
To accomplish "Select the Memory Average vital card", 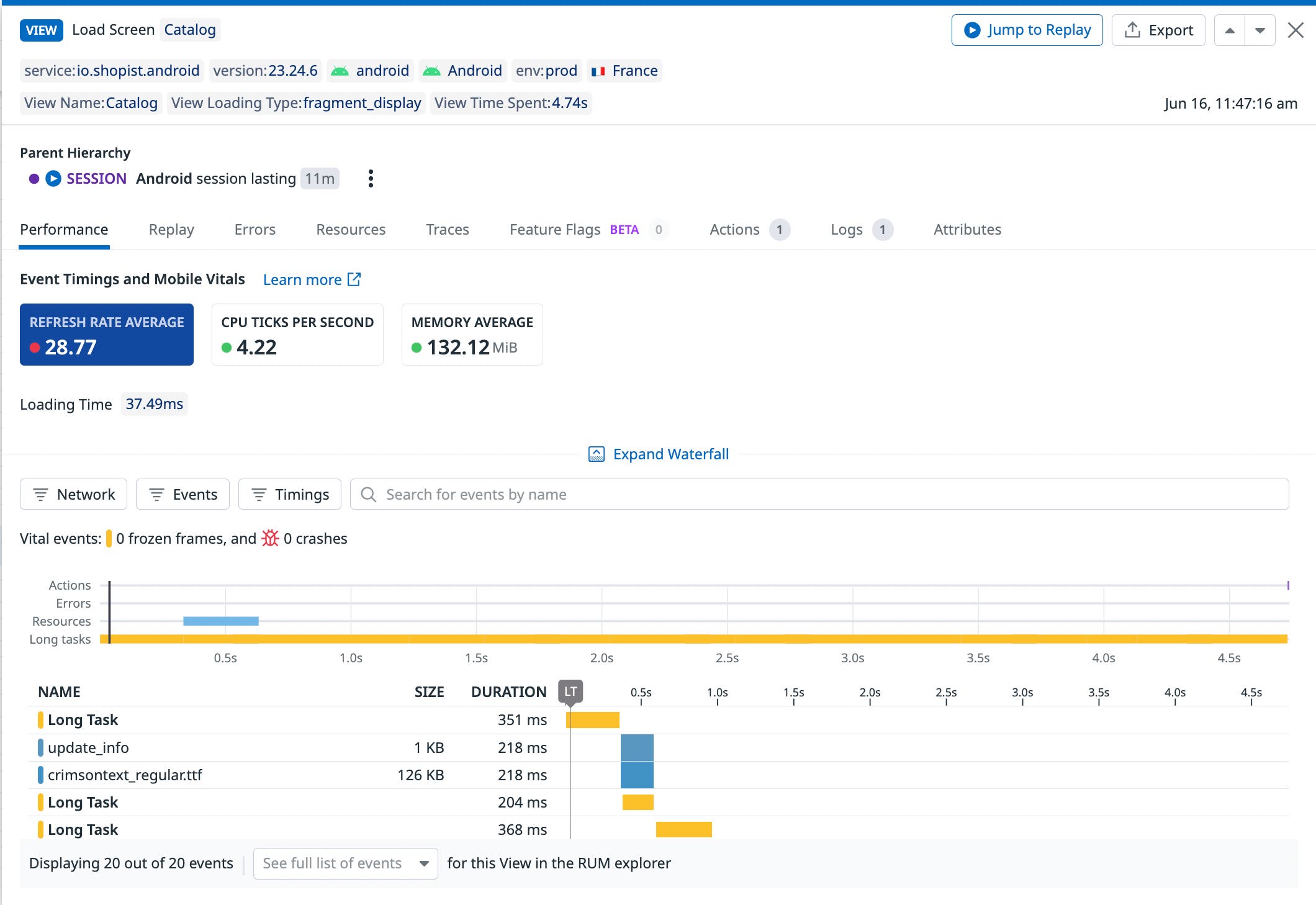I will [472, 335].
